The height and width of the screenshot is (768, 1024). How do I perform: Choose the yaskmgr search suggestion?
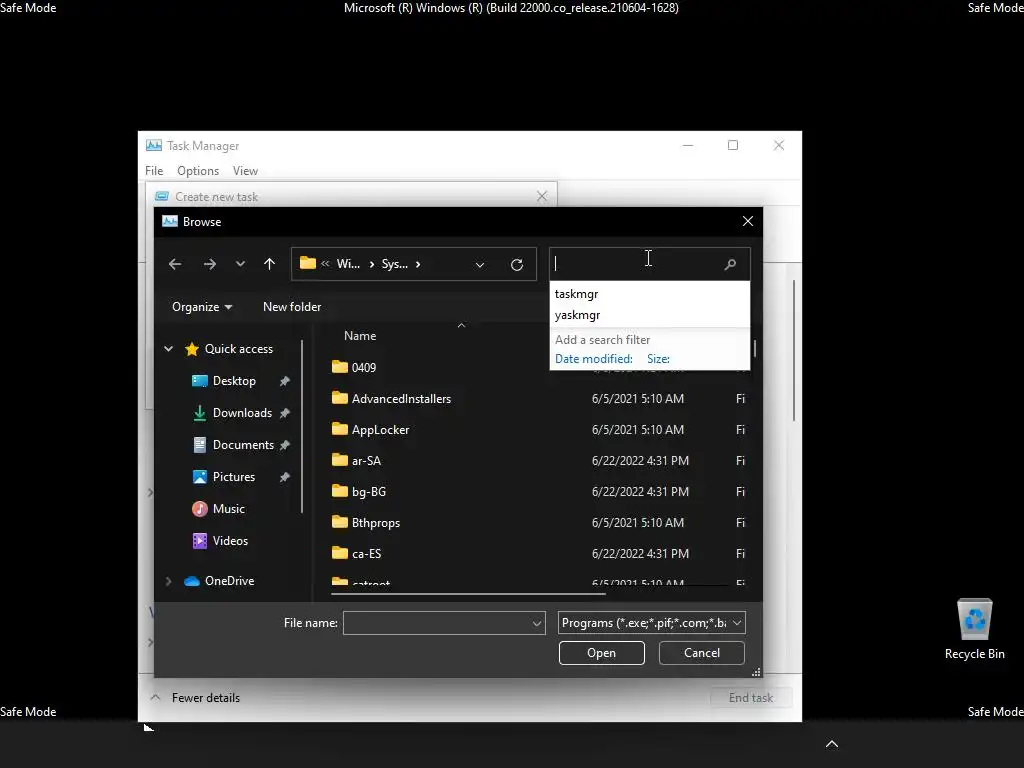coord(649,315)
